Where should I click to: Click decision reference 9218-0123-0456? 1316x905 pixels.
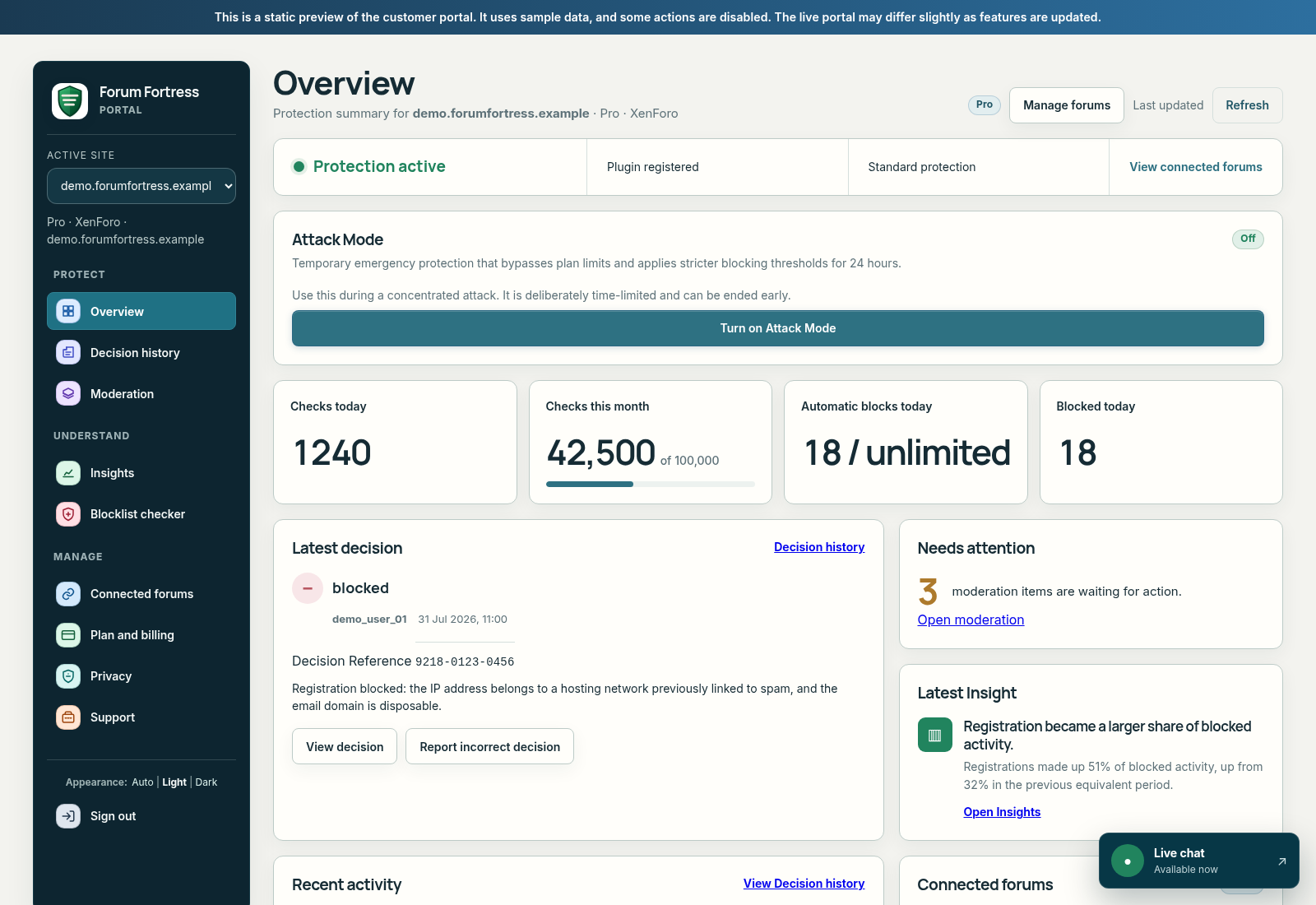point(465,661)
